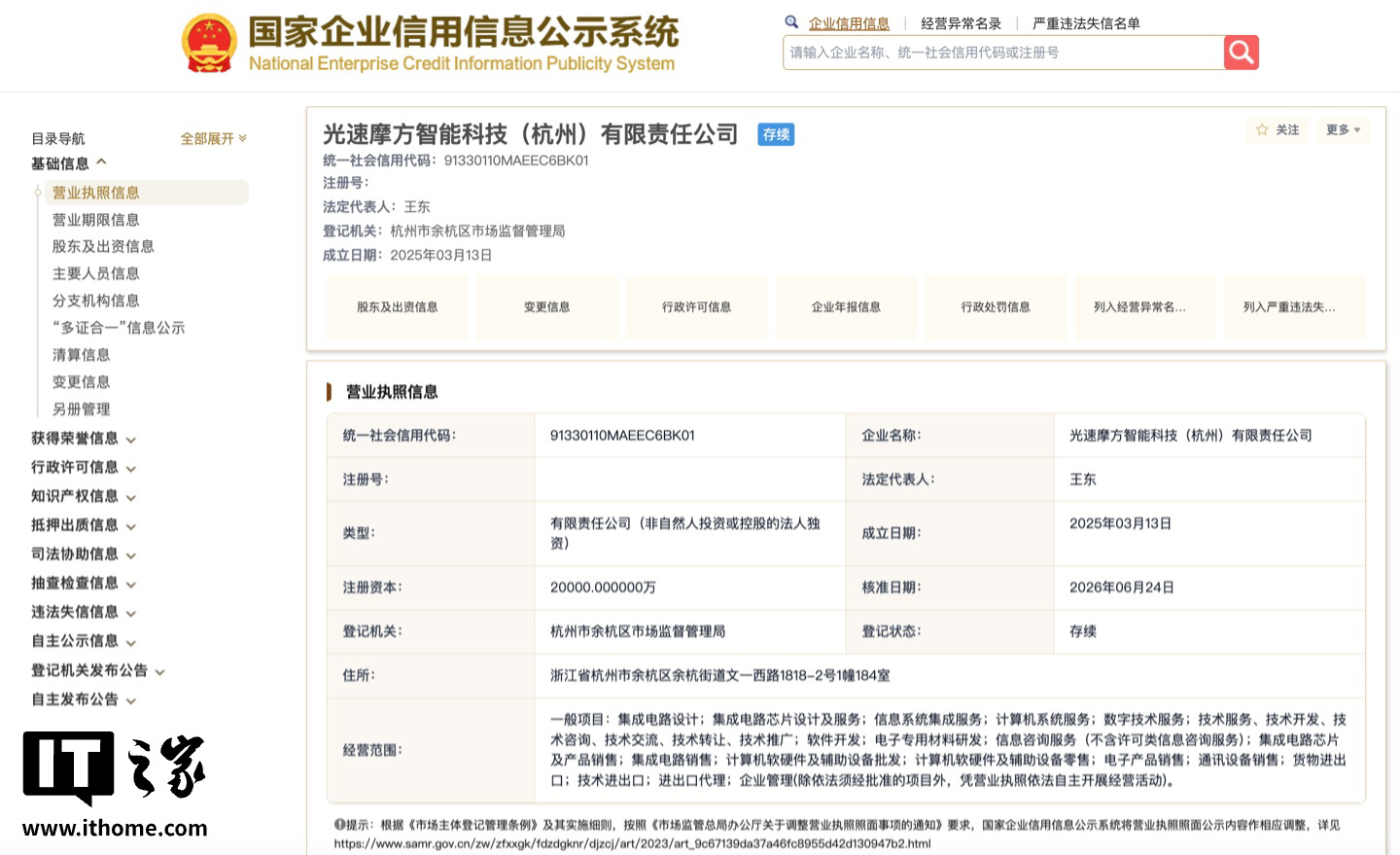Expand 登记机关发布公告 section
This screenshot has height=855, width=1400.
pos(98,670)
